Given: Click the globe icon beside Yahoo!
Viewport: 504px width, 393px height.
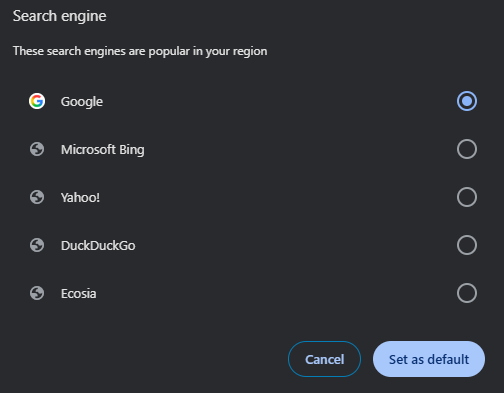Looking at the screenshot, I should pyautogui.click(x=37, y=197).
